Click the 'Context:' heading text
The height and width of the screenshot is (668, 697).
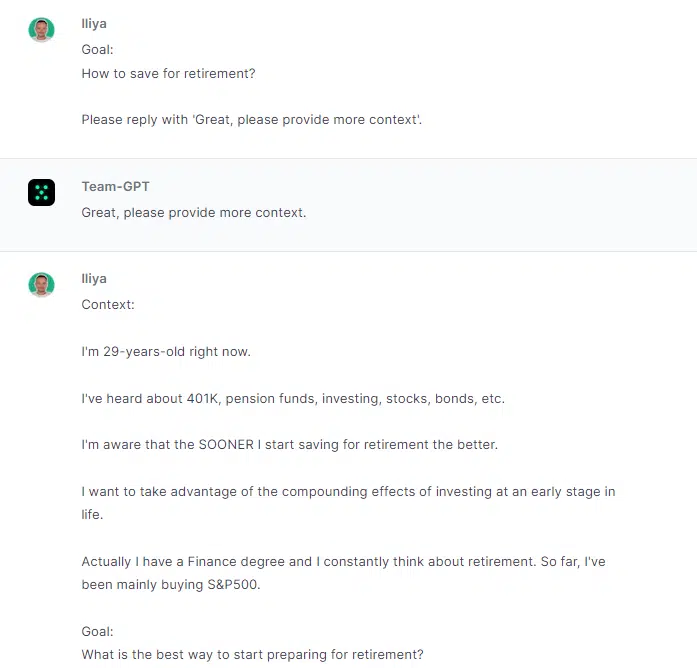pyautogui.click(x=108, y=304)
